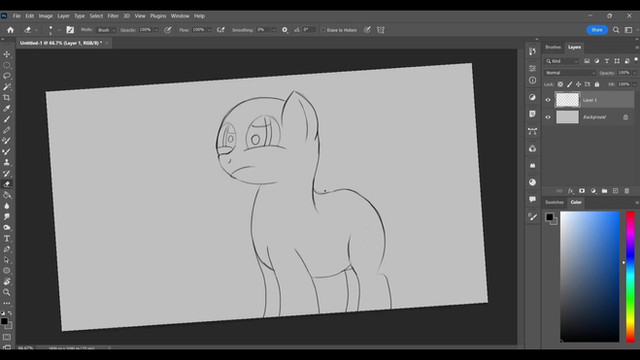640x360 pixels.
Task: Open the Image menu
Action: 46,16
